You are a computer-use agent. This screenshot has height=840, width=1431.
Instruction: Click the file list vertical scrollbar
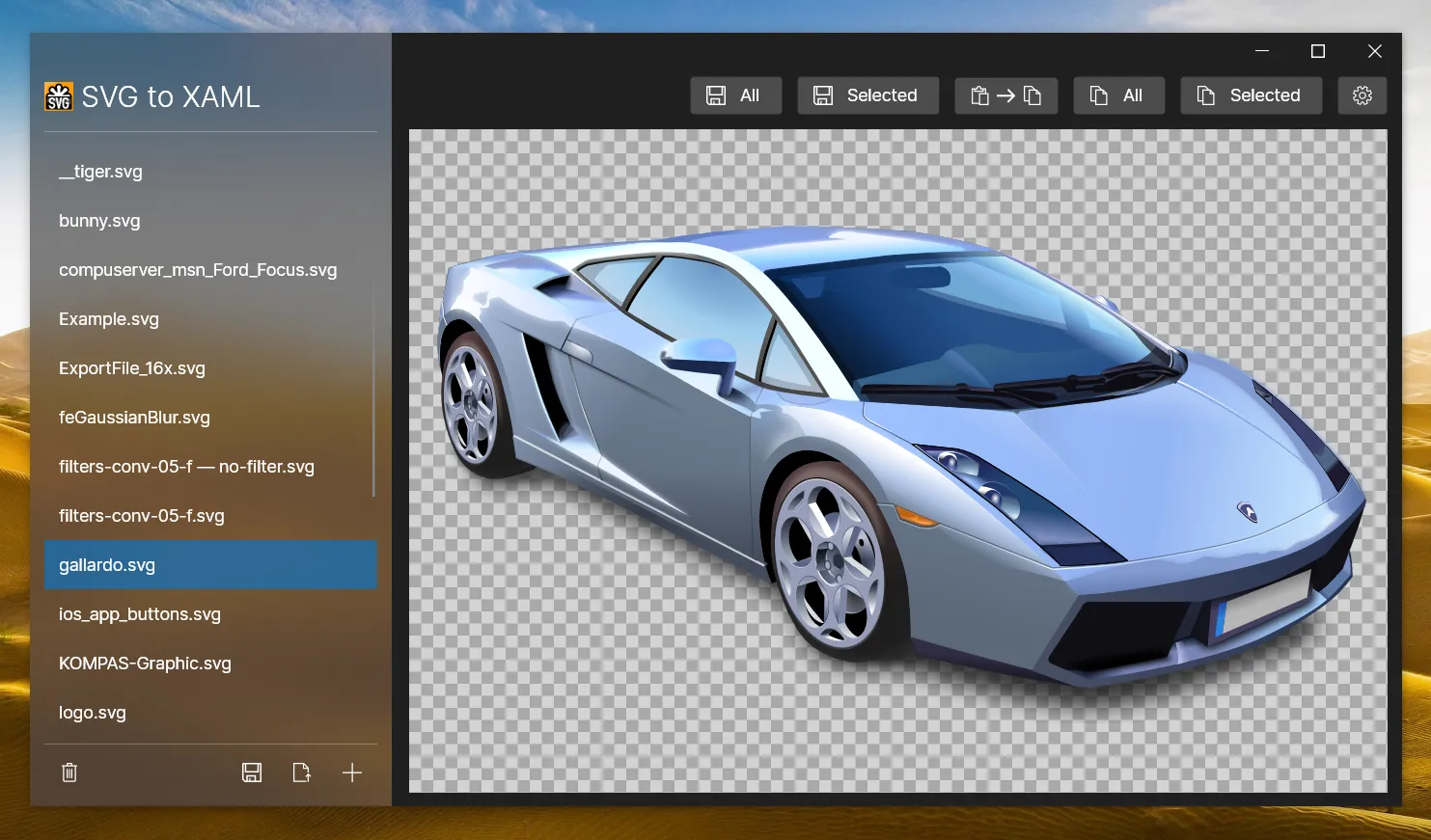373,391
